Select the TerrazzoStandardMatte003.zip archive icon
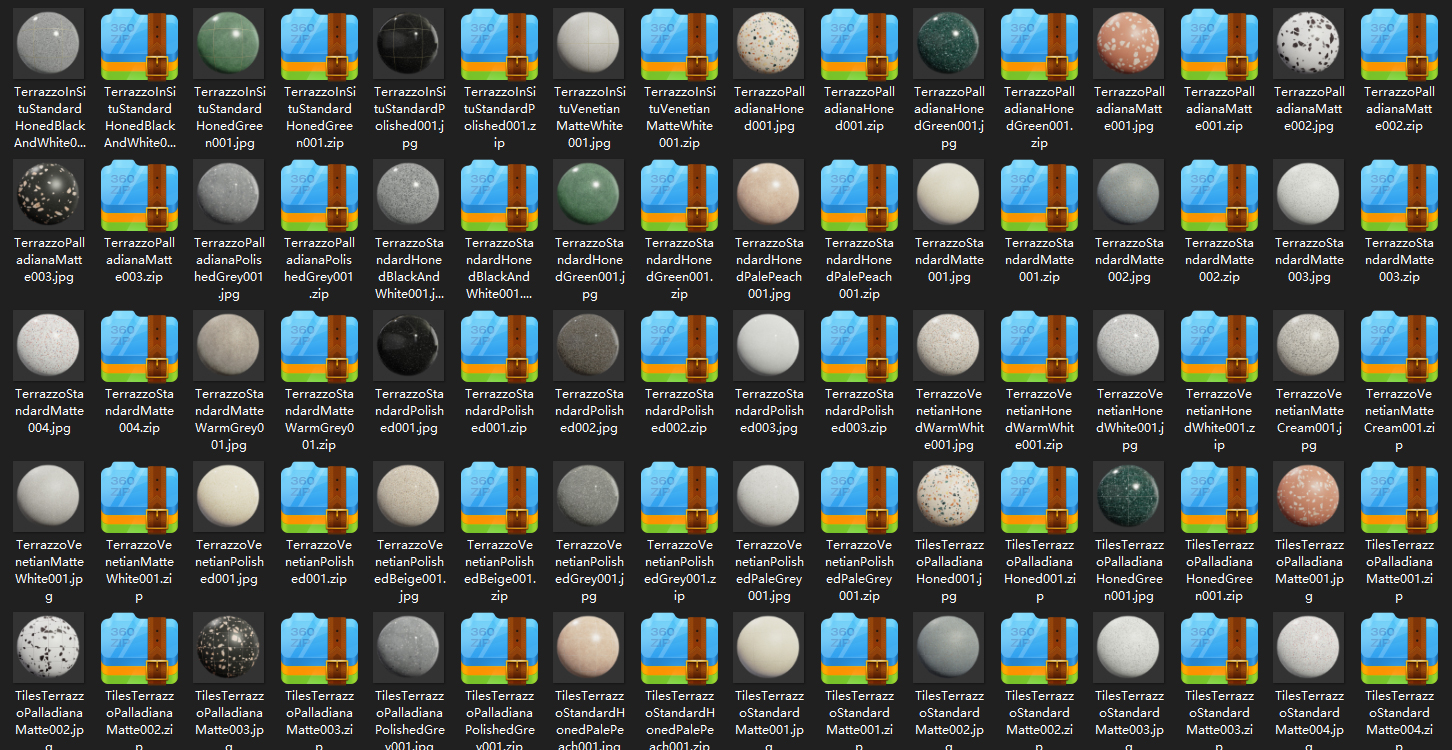 coord(1400,196)
